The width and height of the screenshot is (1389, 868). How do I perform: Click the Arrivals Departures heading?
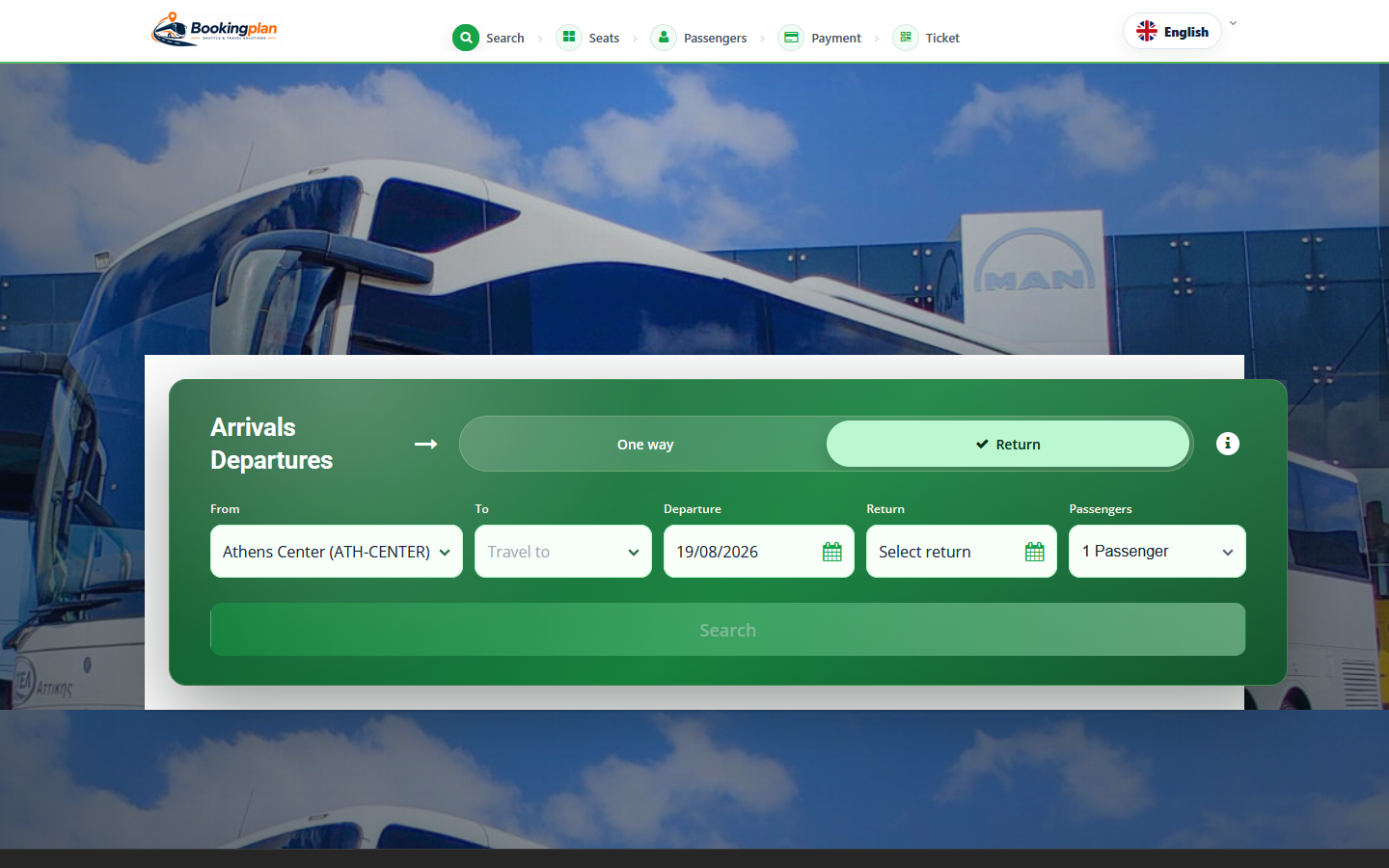tap(272, 444)
